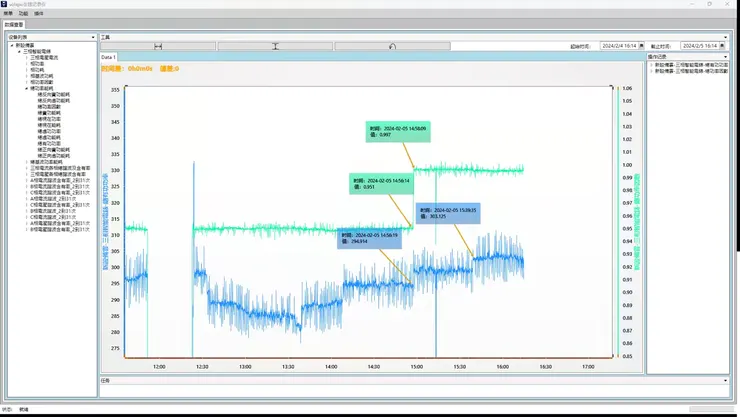Select 總實功能耗 in device tree
Image resolution: width=740 pixels, height=417 pixels.
(x=49, y=113)
